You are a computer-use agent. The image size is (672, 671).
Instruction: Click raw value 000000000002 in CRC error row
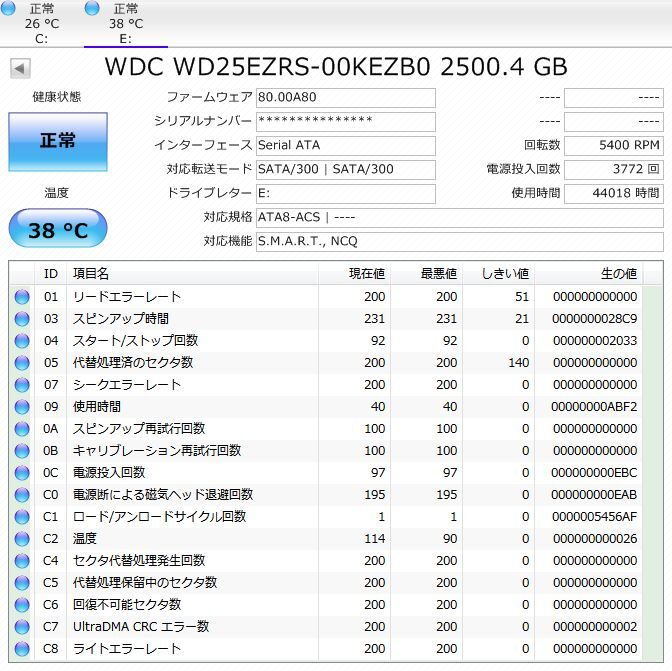[595, 627]
